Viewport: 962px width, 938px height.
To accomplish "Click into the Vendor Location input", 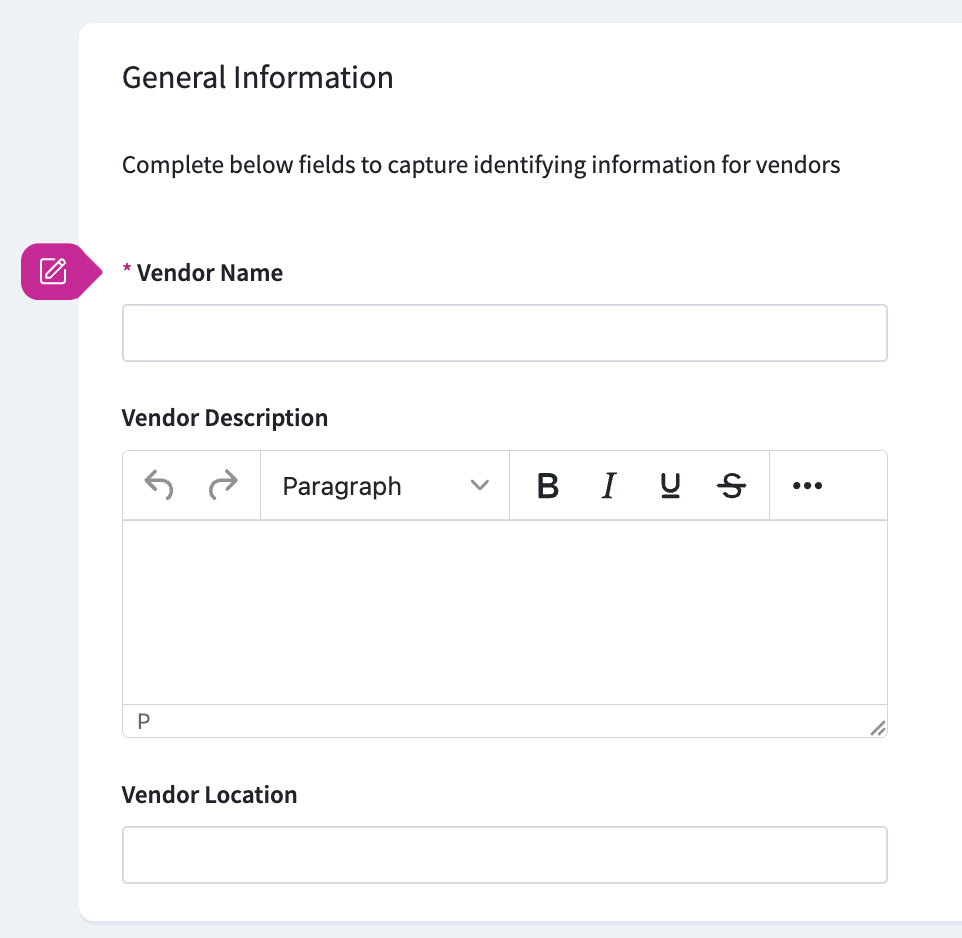I will 504,855.
